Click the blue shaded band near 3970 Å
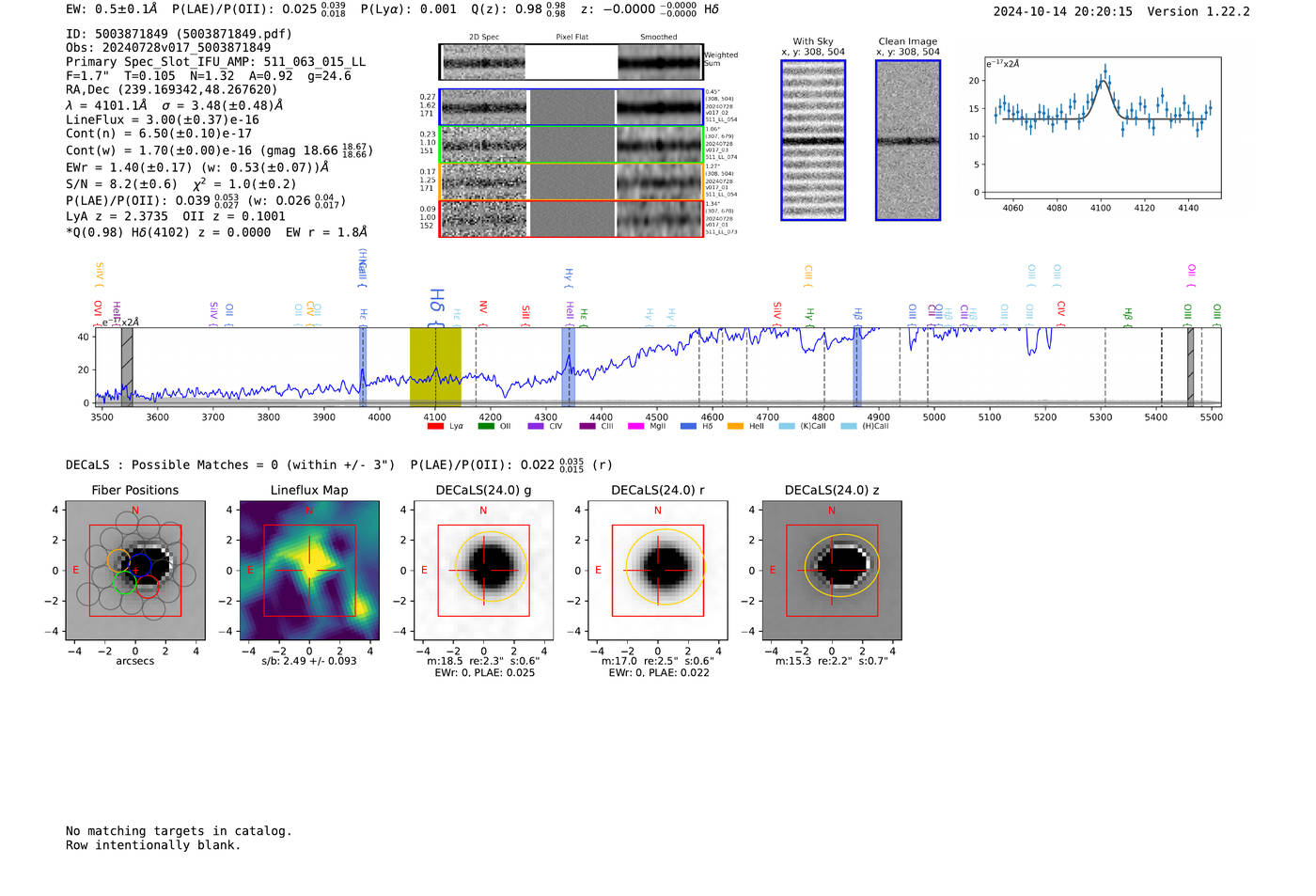This screenshot has height=896, width=1316. (363, 367)
